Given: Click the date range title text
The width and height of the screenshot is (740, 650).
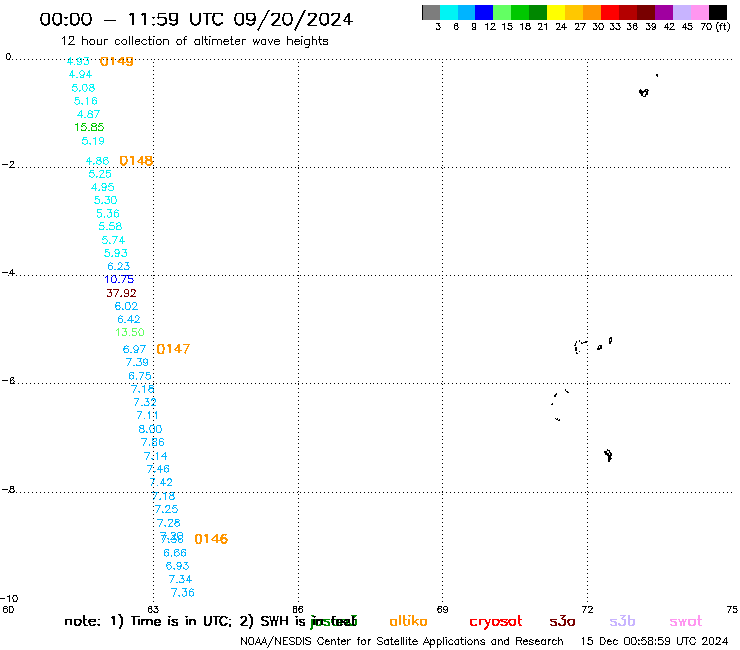Looking at the screenshot, I should pos(196,20).
